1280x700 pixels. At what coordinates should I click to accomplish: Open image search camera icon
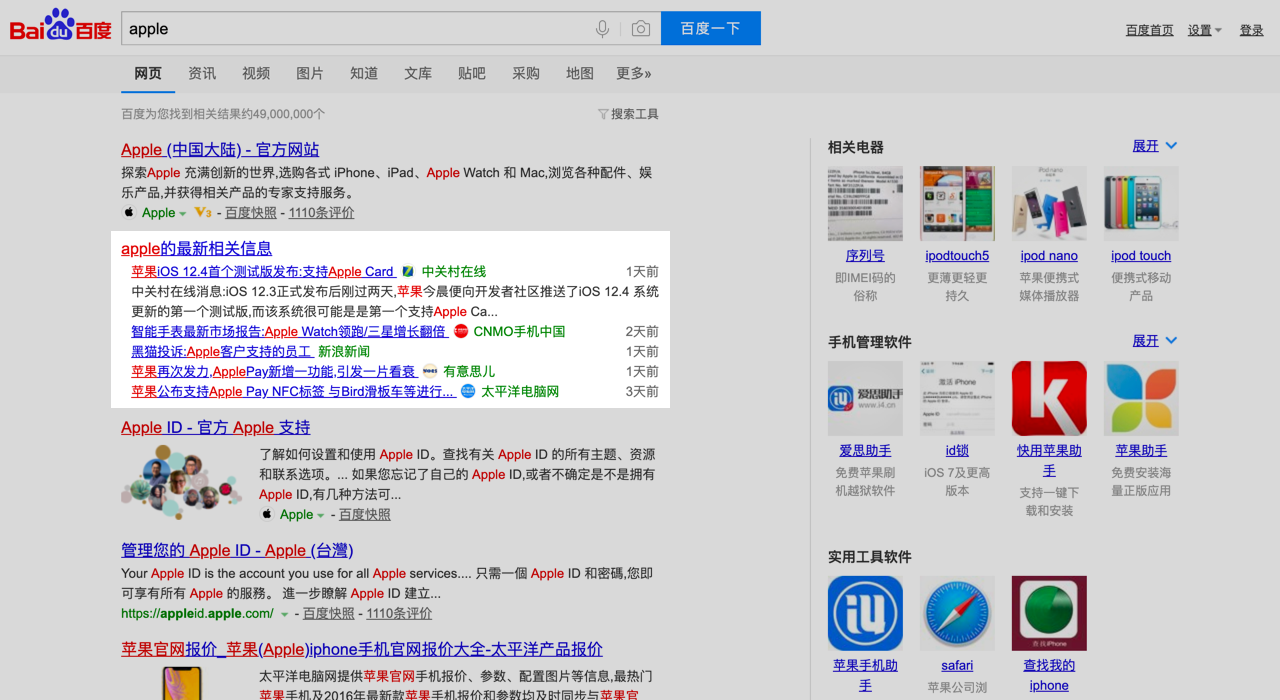[641, 29]
